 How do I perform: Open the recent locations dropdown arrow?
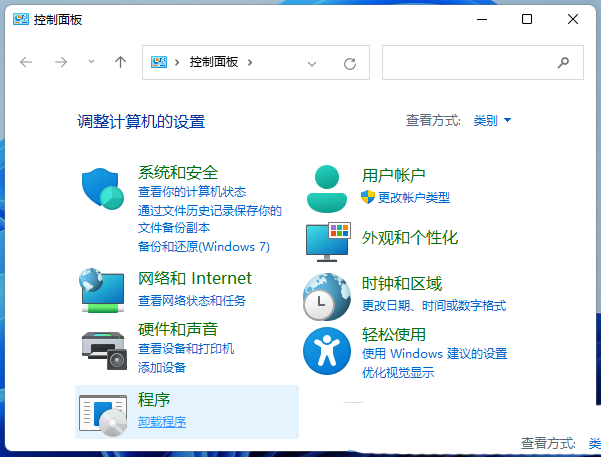[x=91, y=62]
